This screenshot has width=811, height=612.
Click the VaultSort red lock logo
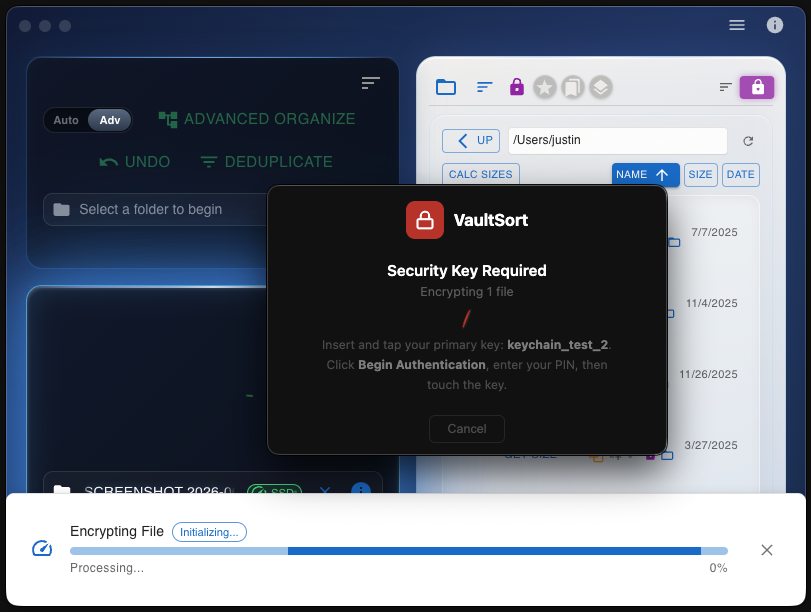(x=425, y=220)
